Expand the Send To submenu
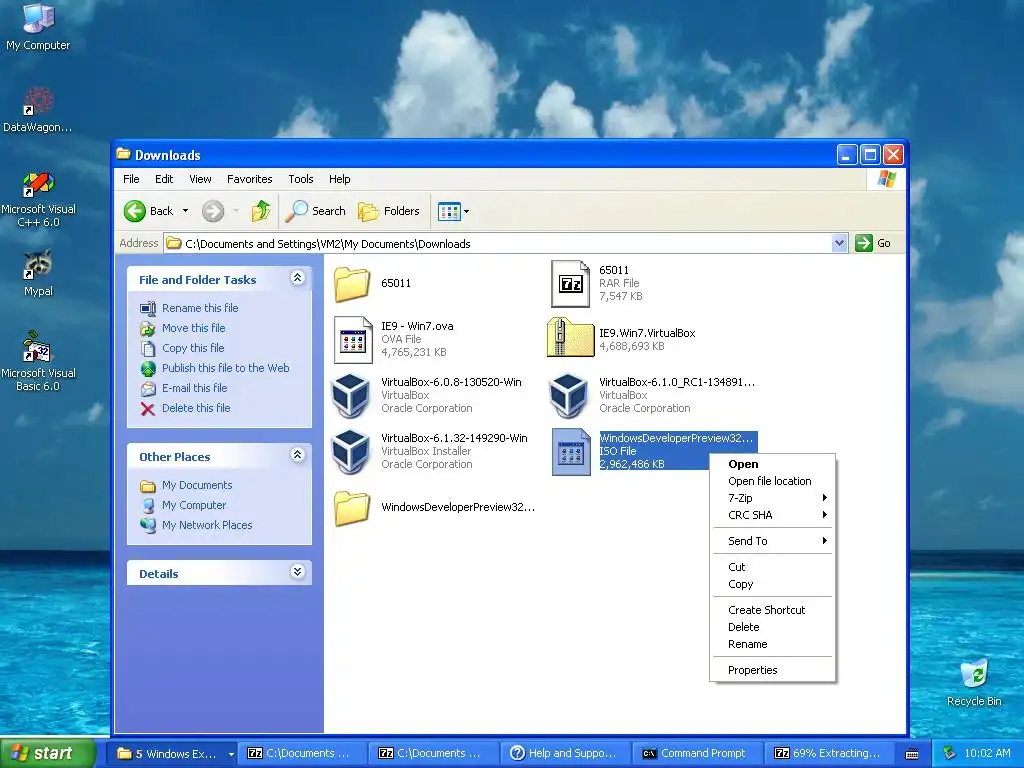This screenshot has width=1024, height=768. click(773, 541)
